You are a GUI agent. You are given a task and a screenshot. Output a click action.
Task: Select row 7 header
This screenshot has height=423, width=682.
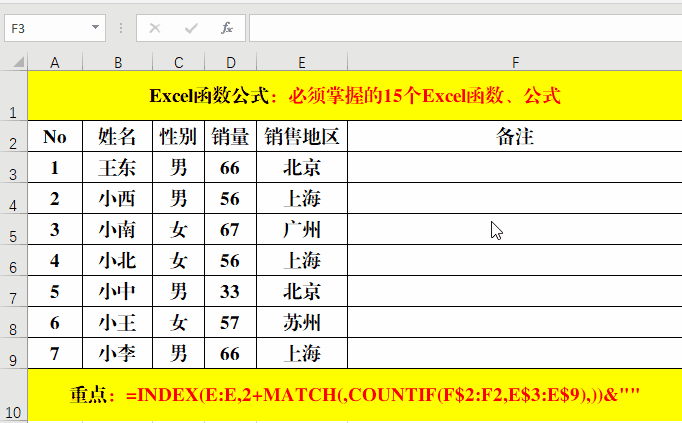(13, 291)
